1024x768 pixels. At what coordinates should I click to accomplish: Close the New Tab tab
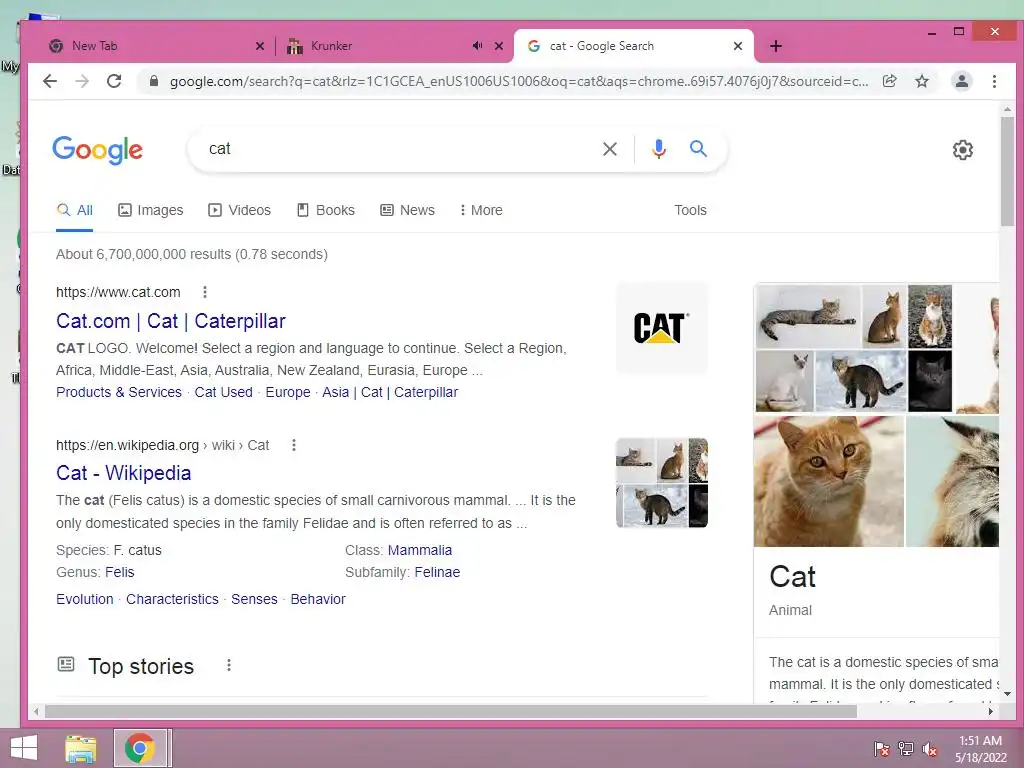pos(260,46)
